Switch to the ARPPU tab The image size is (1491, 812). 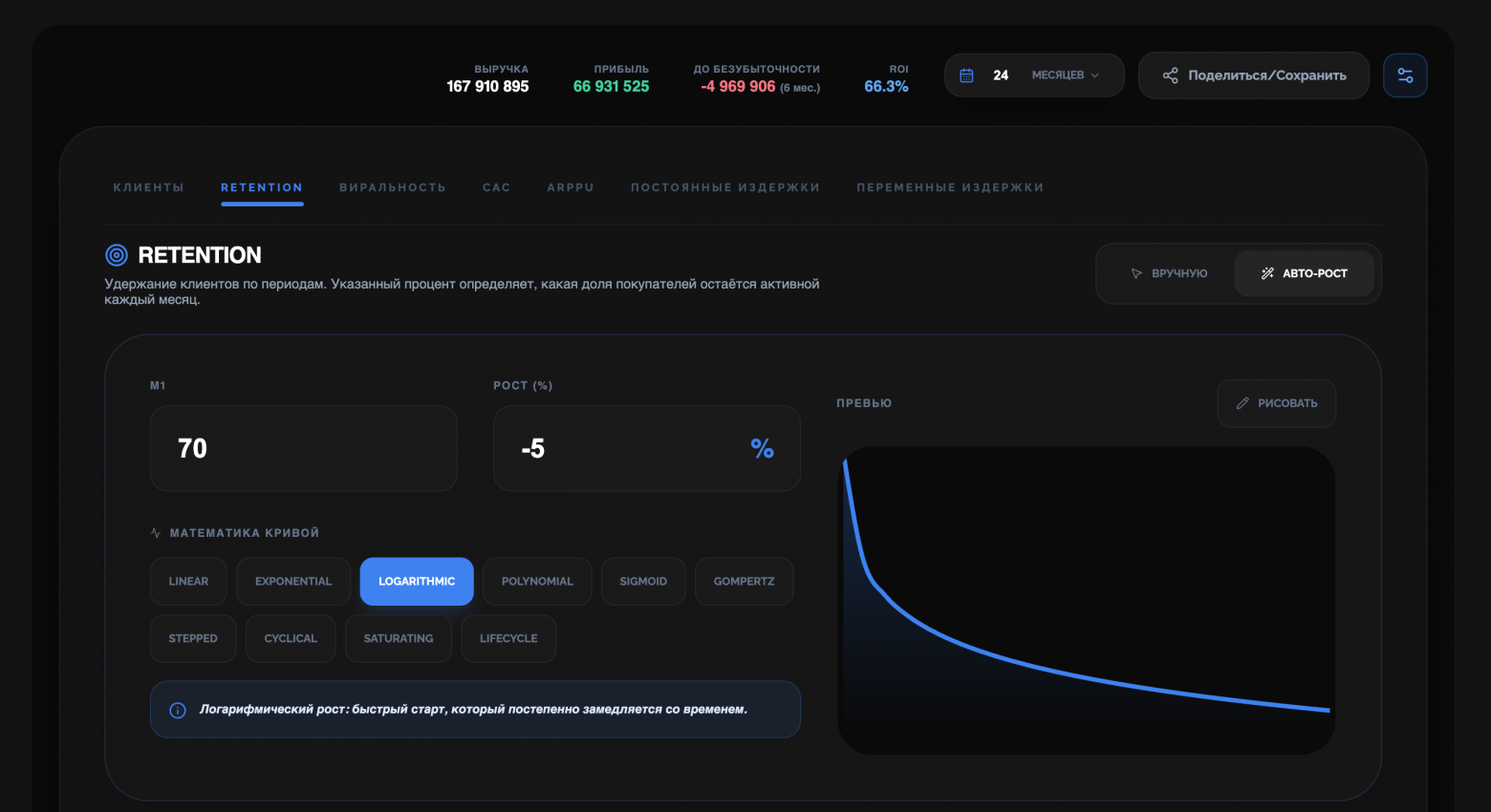pos(571,187)
